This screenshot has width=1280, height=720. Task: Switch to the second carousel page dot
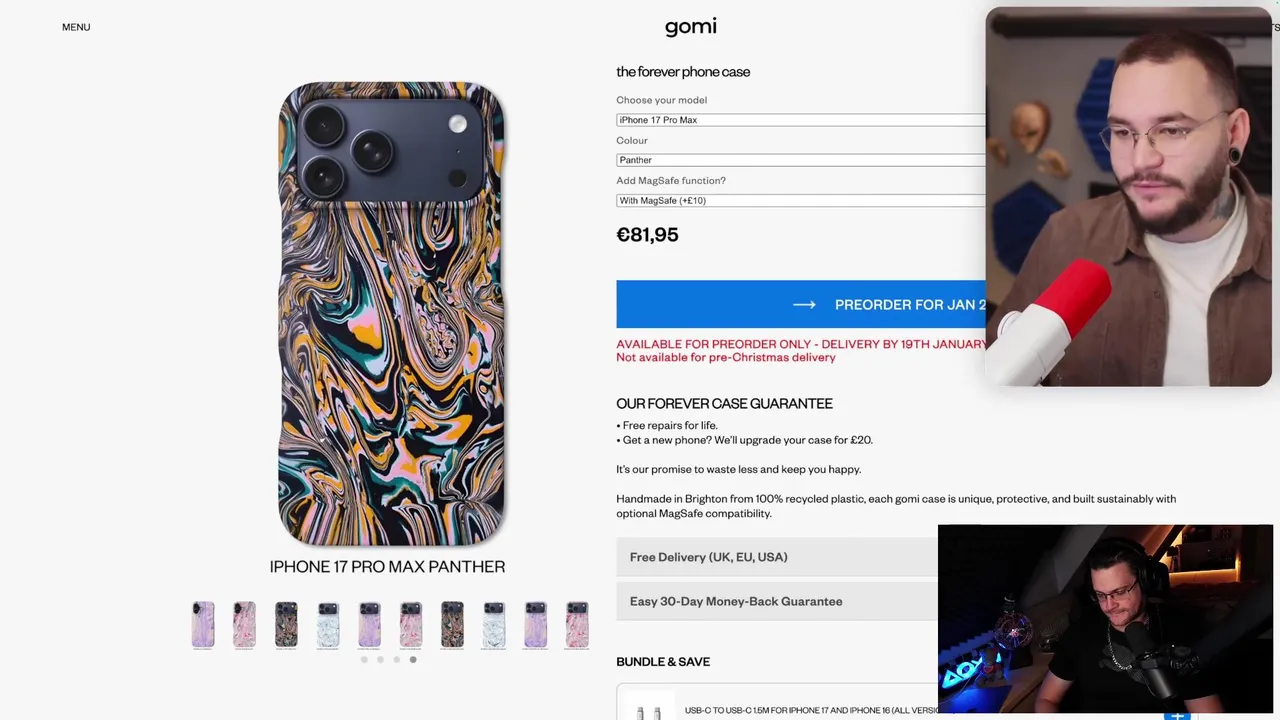pos(380,660)
